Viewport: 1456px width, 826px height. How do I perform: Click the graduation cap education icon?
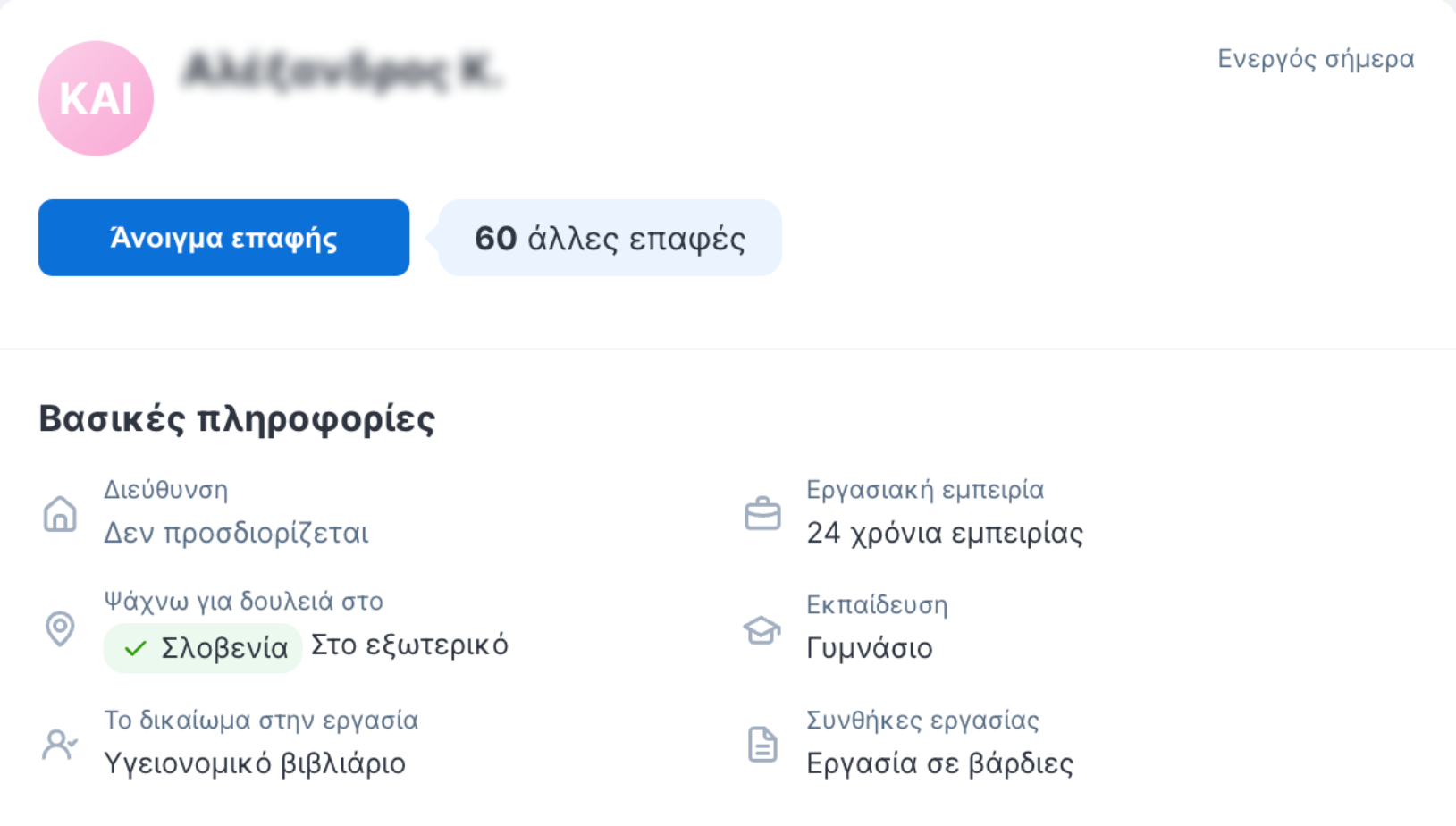pyautogui.click(x=762, y=630)
